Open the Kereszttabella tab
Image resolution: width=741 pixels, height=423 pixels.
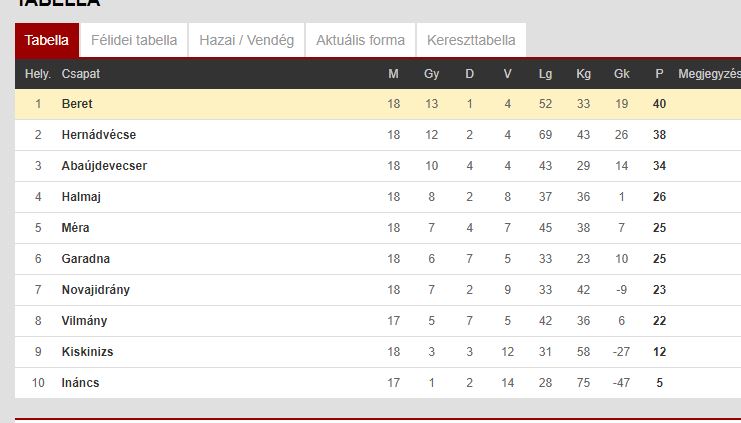(x=471, y=40)
